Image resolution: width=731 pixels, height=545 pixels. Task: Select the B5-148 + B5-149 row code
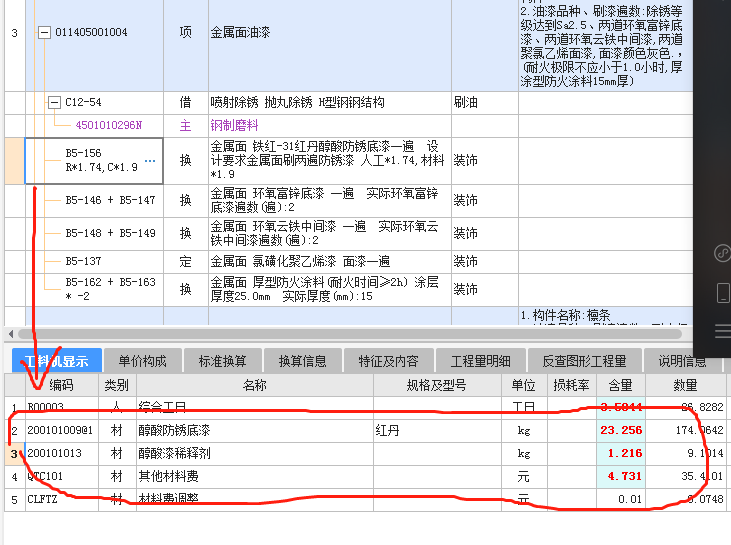[x=110, y=233]
